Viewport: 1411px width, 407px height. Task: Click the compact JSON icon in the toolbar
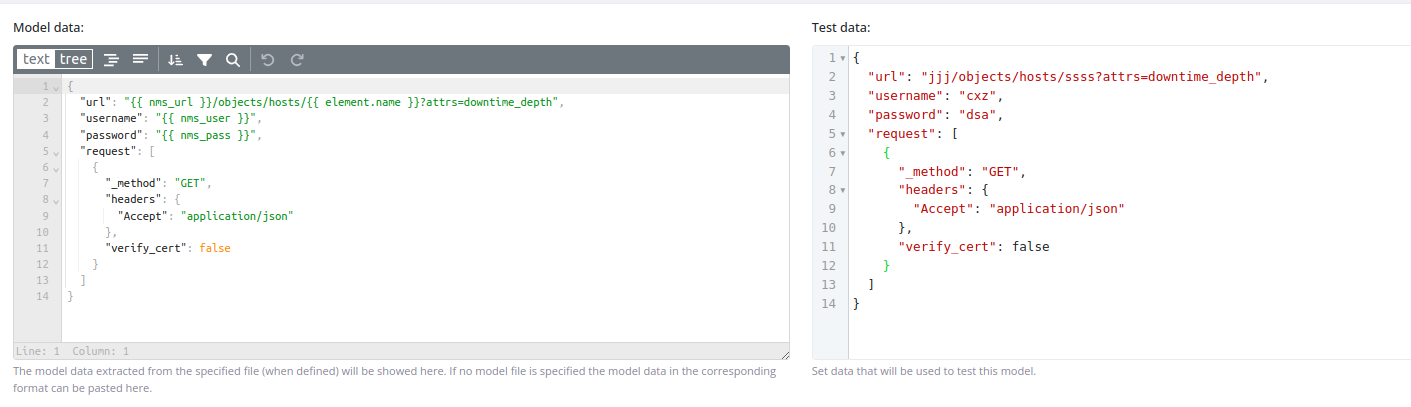click(x=140, y=60)
